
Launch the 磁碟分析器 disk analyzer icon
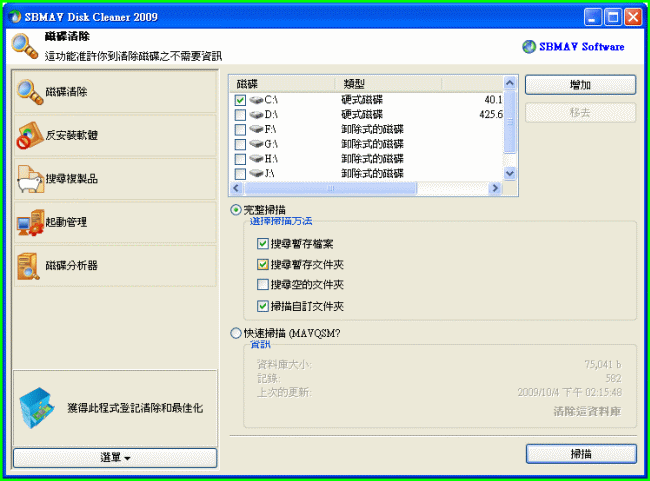coord(29,265)
